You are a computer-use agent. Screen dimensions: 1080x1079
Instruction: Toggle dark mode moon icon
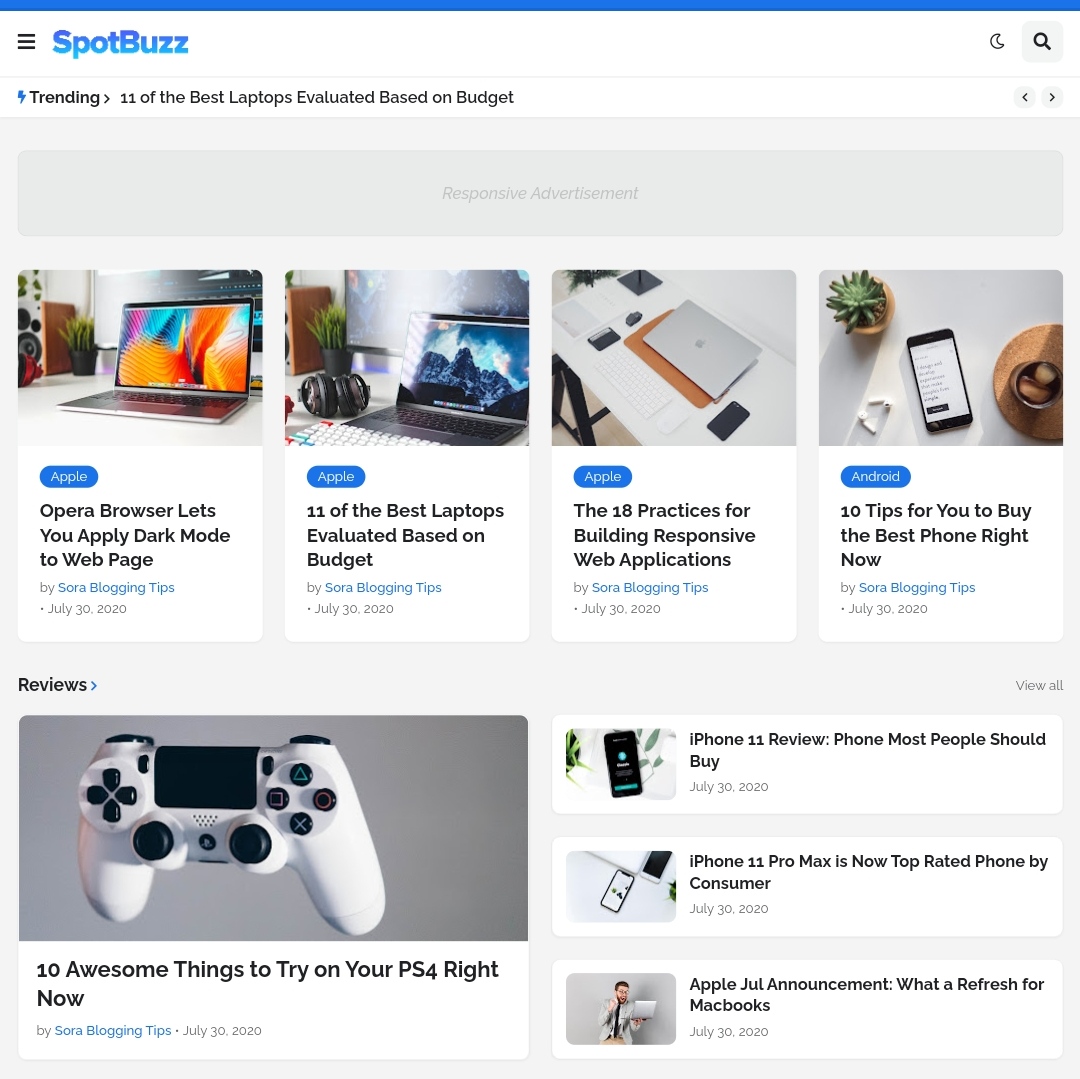997,42
